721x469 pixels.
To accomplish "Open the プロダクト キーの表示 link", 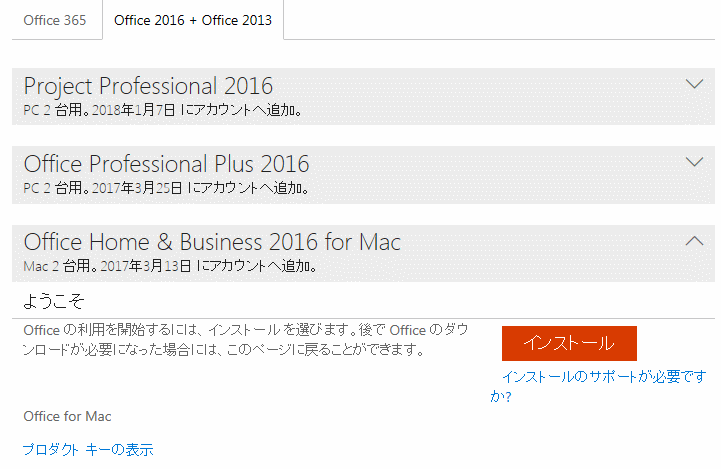I will tap(88, 449).
